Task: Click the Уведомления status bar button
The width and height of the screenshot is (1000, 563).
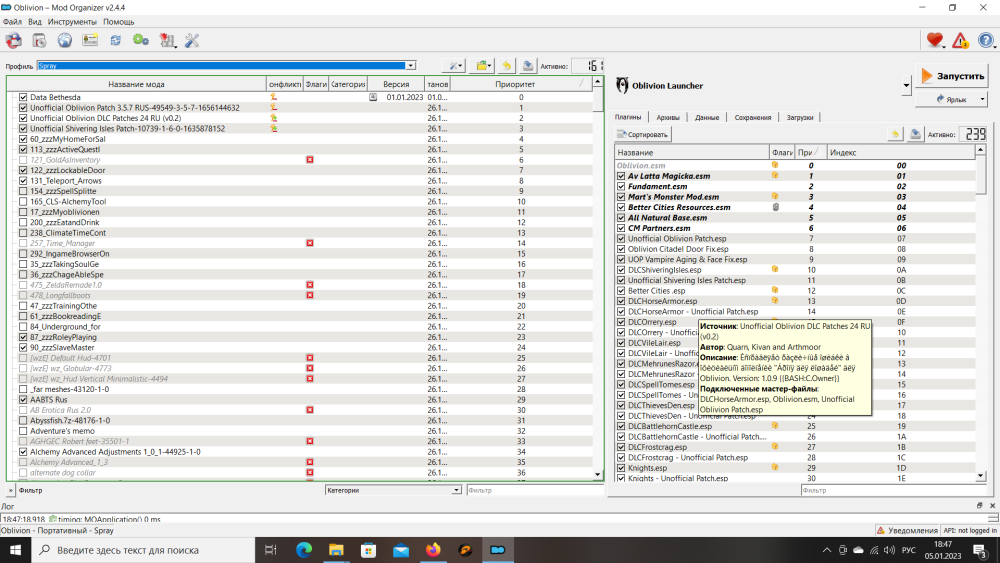Action: tap(906, 530)
